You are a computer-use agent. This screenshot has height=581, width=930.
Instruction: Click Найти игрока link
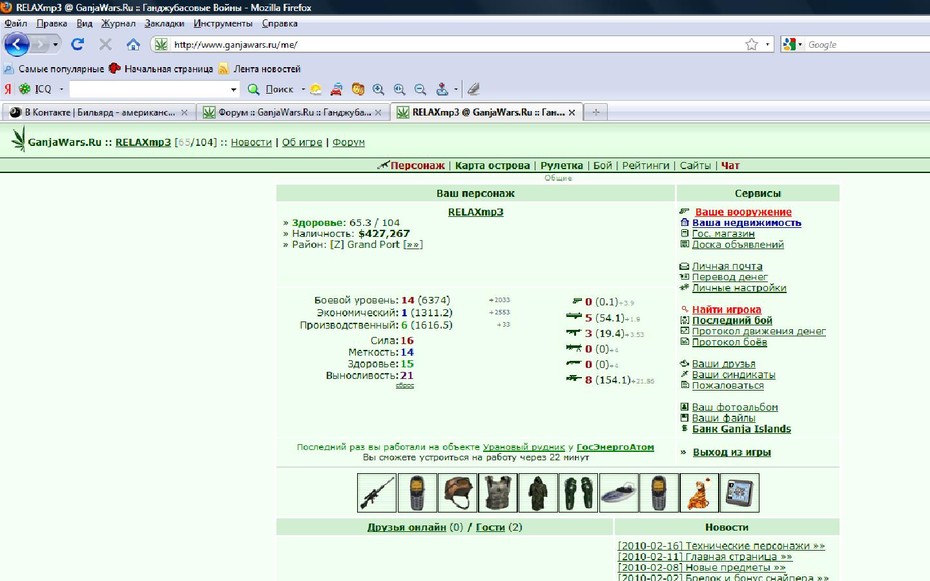click(x=727, y=309)
